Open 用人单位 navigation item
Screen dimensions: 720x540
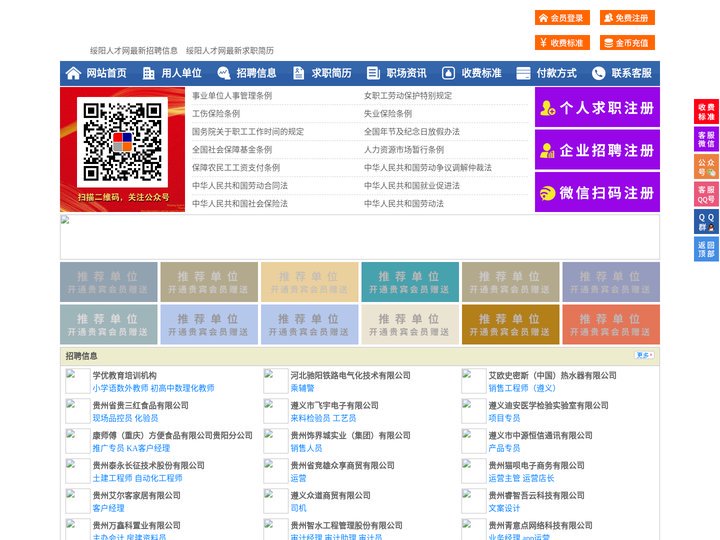[x=181, y=73]
